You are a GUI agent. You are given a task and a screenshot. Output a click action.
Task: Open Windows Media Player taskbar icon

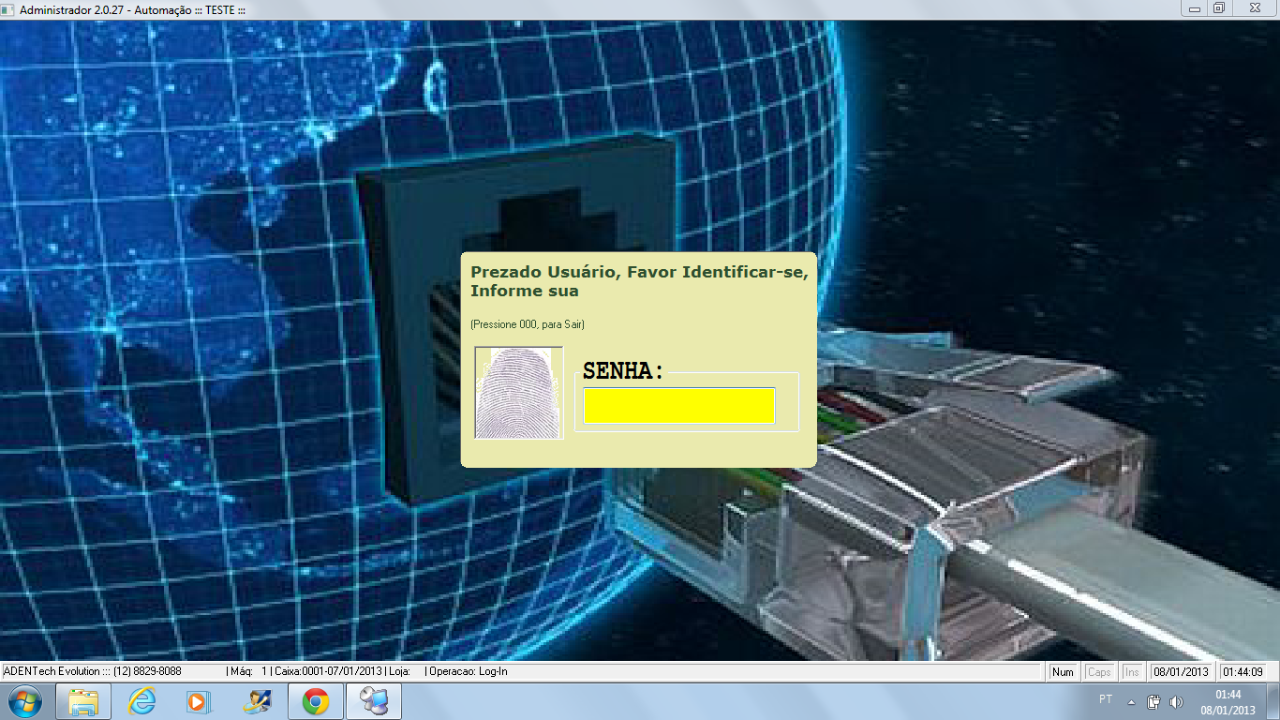(198, 702)
